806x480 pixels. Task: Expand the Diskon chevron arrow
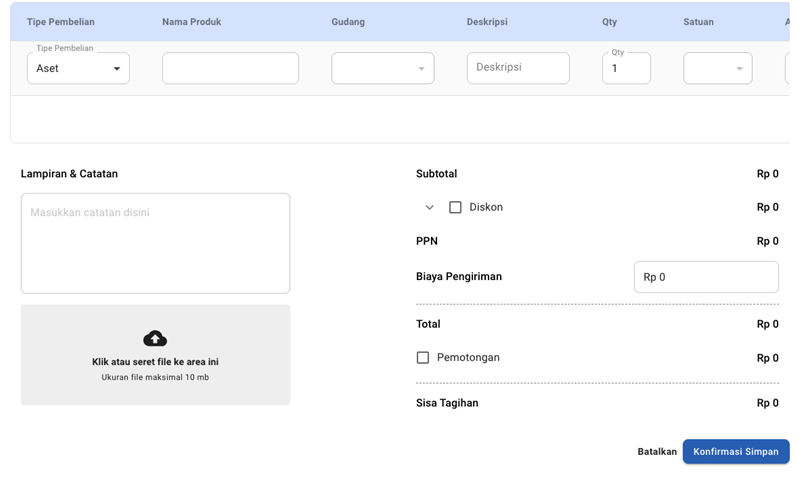pyautogui.click(x=429, y=208)
